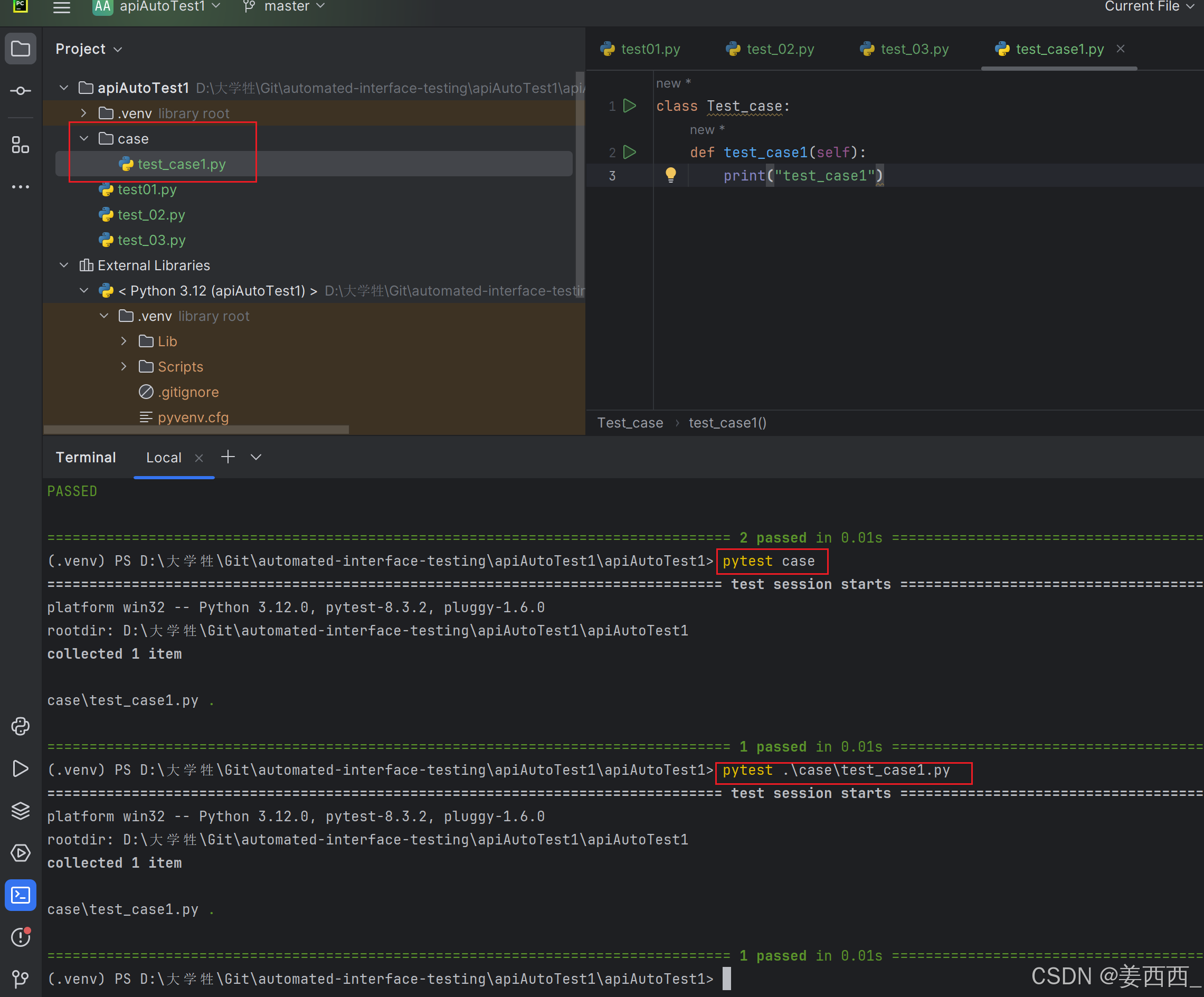Expand the top .venv folder
1204x997 pixels.
click(x=84, y=113)
